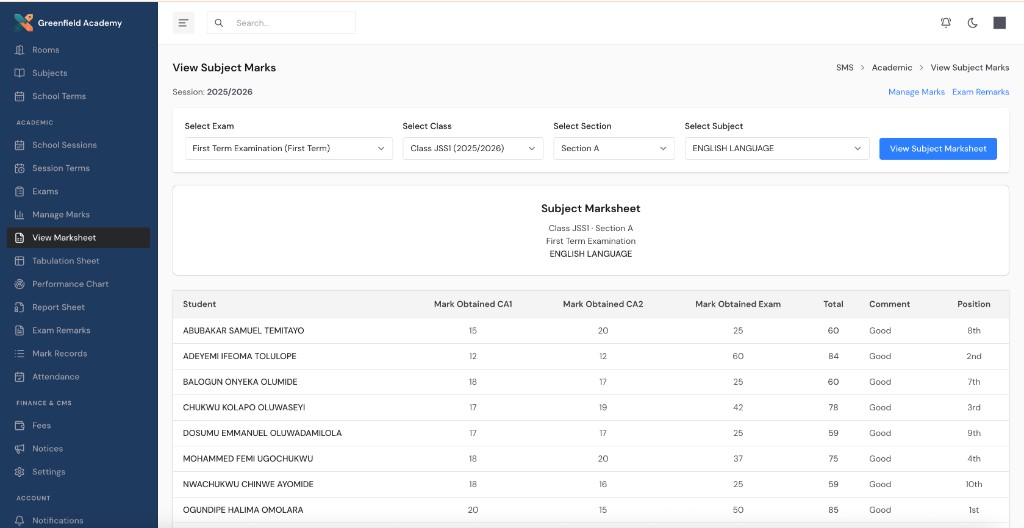Open the Select Class dropdown

[x=473, y=148]
